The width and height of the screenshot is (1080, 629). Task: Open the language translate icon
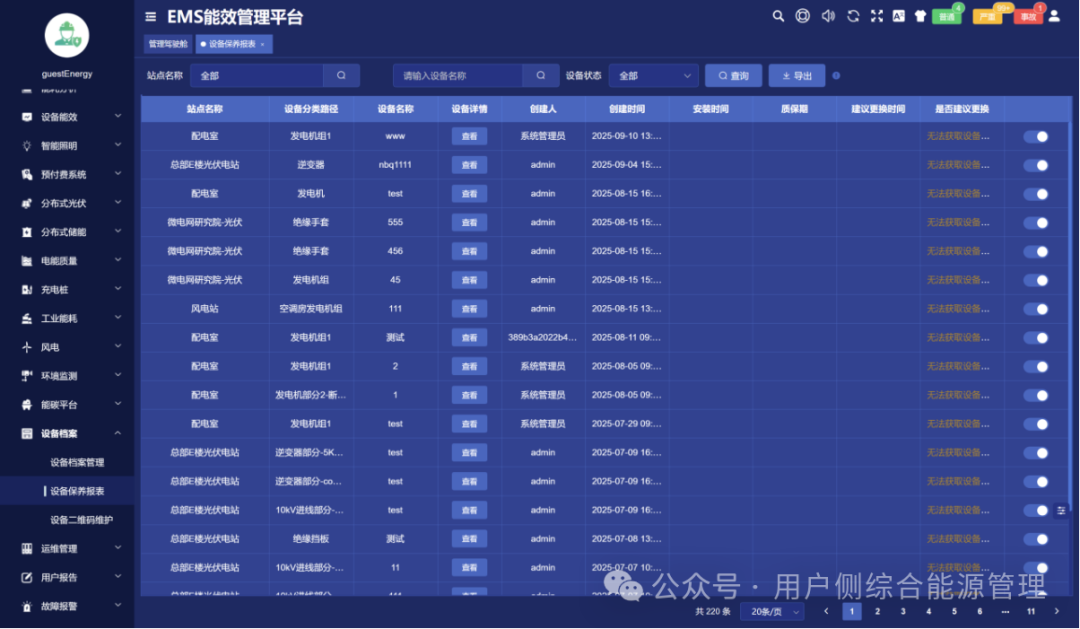point(898,16)
